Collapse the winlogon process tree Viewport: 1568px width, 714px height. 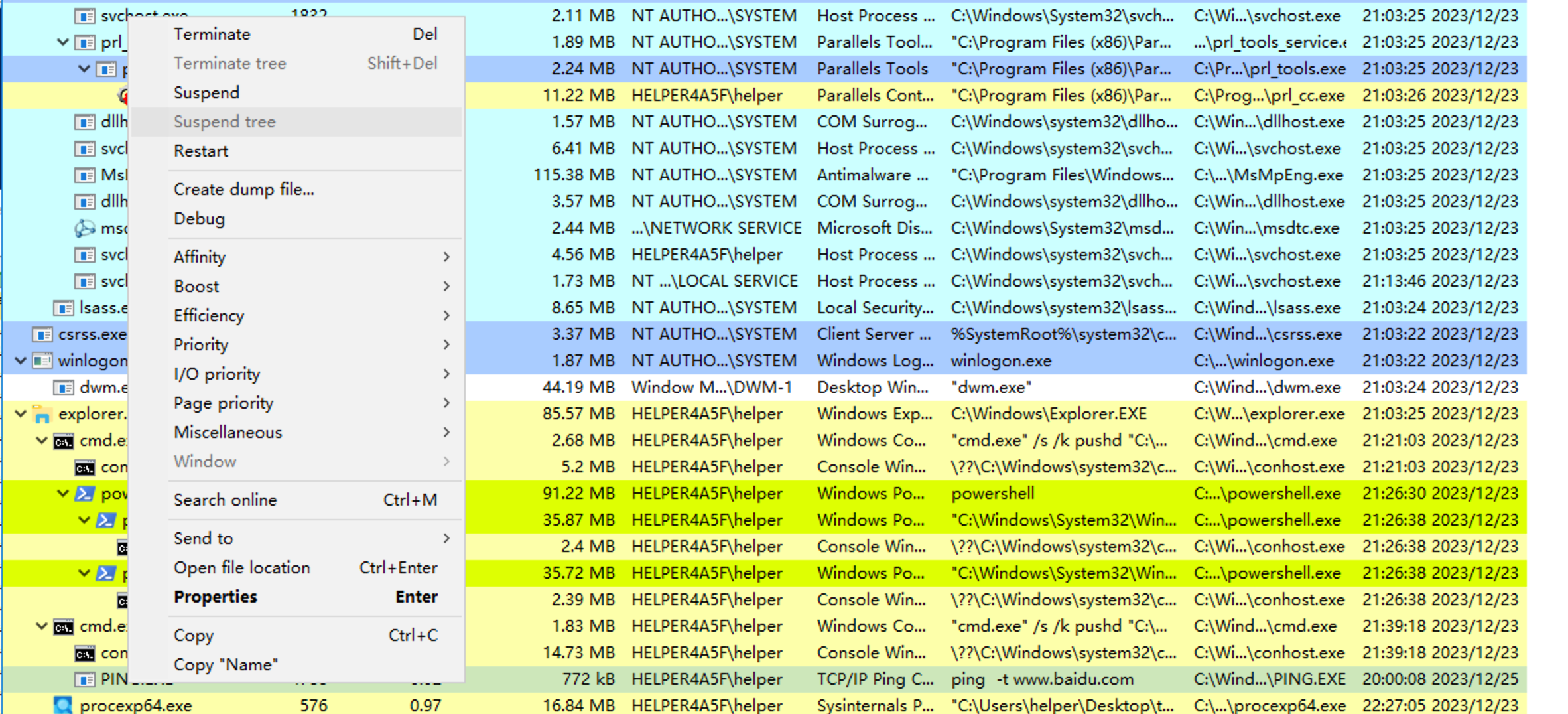pos(21,361)
